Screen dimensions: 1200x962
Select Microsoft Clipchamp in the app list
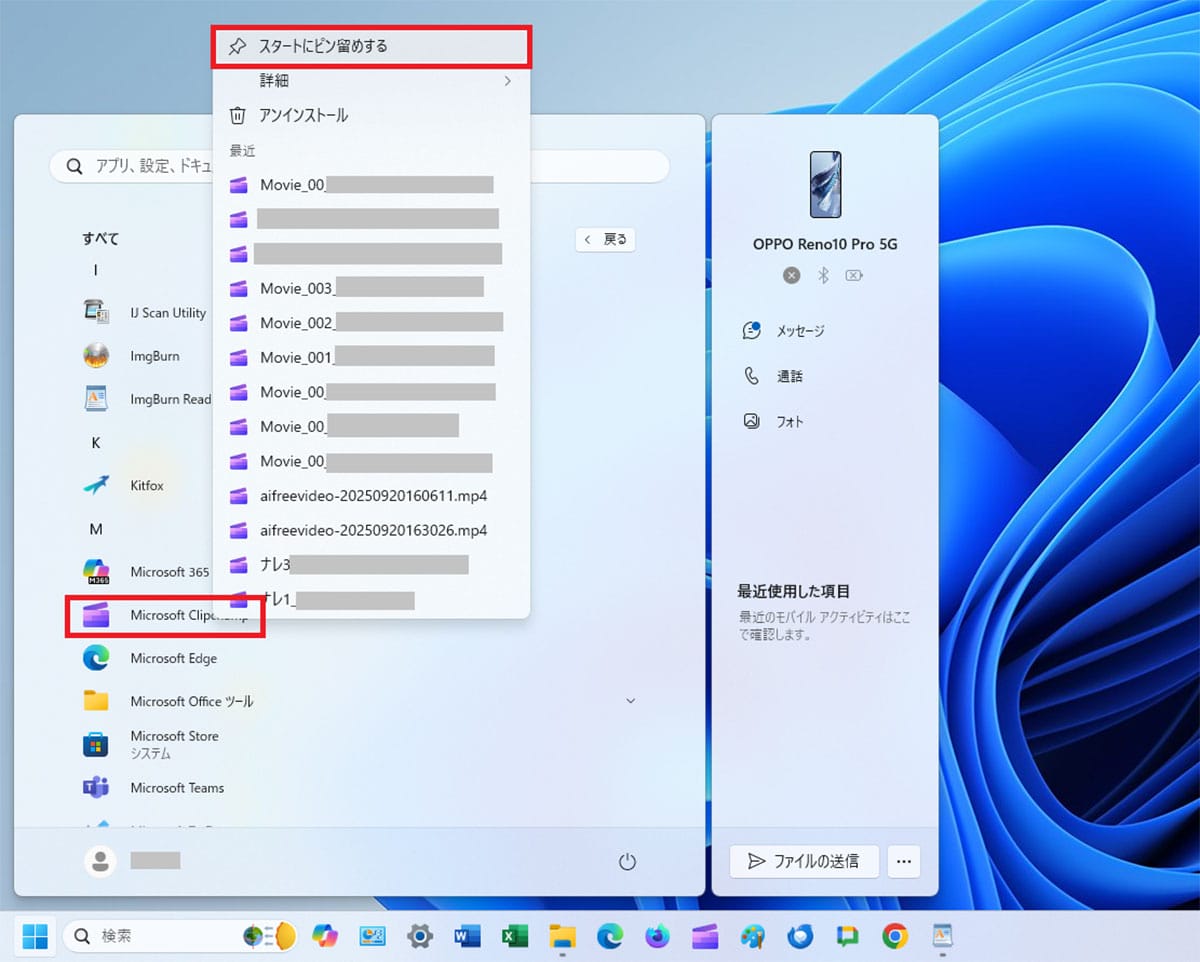(x=165, y=615)
